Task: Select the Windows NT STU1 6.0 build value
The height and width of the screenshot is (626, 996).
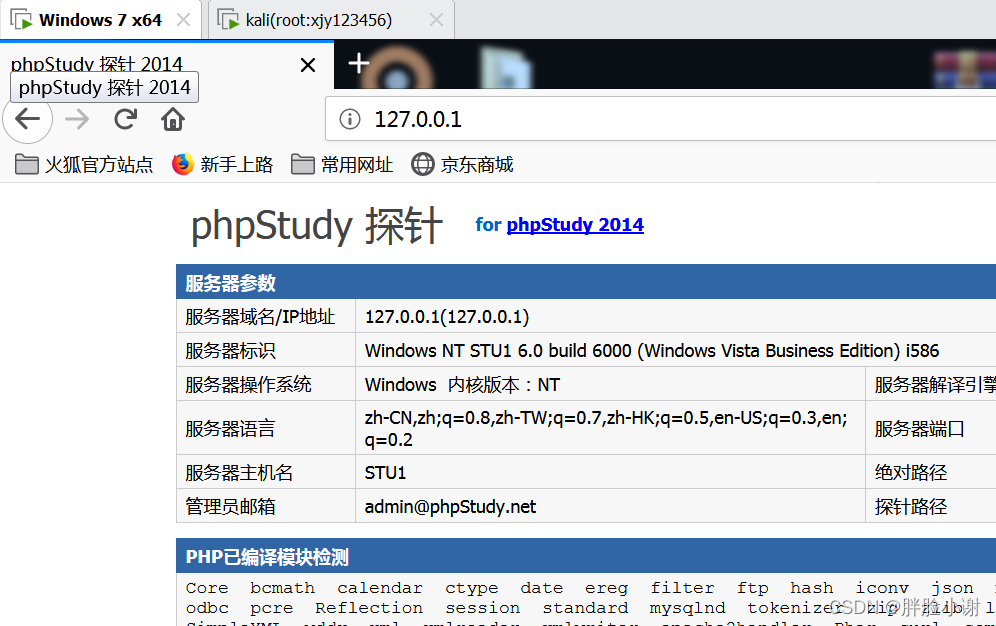Action: click(676, 350)
